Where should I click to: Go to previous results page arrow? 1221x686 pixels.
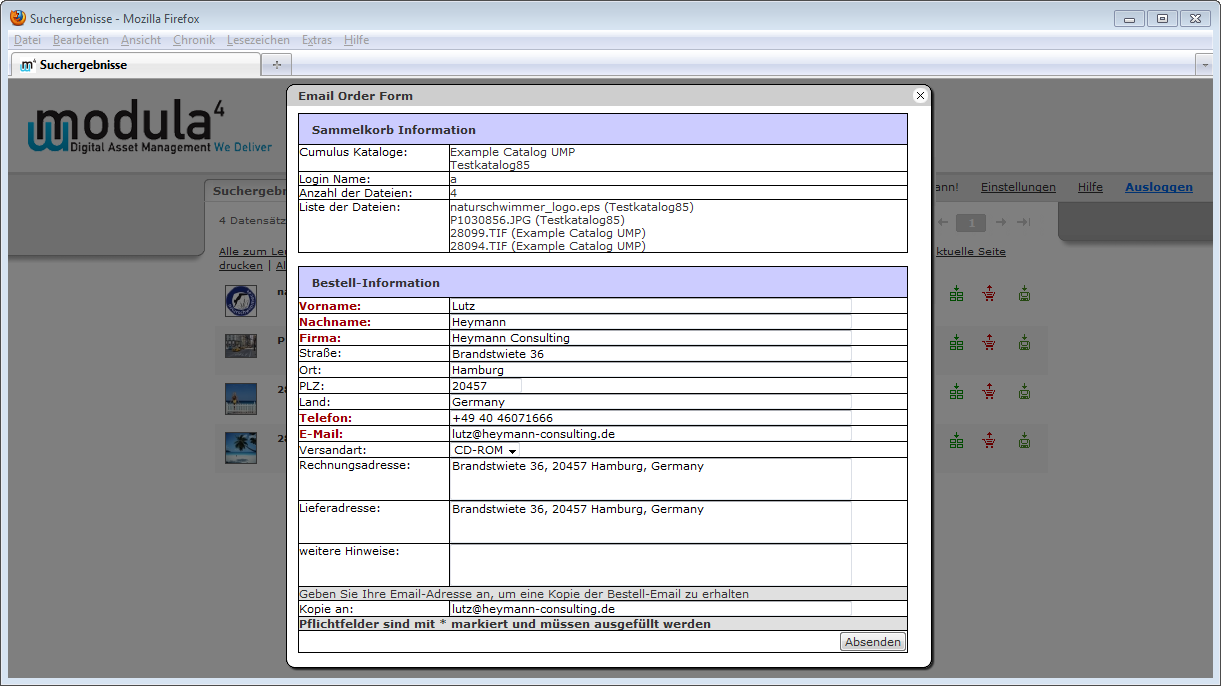point(942,222)
